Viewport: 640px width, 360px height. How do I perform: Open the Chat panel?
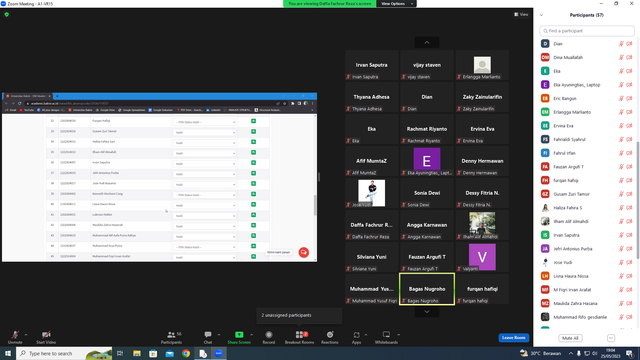point(208,337)
